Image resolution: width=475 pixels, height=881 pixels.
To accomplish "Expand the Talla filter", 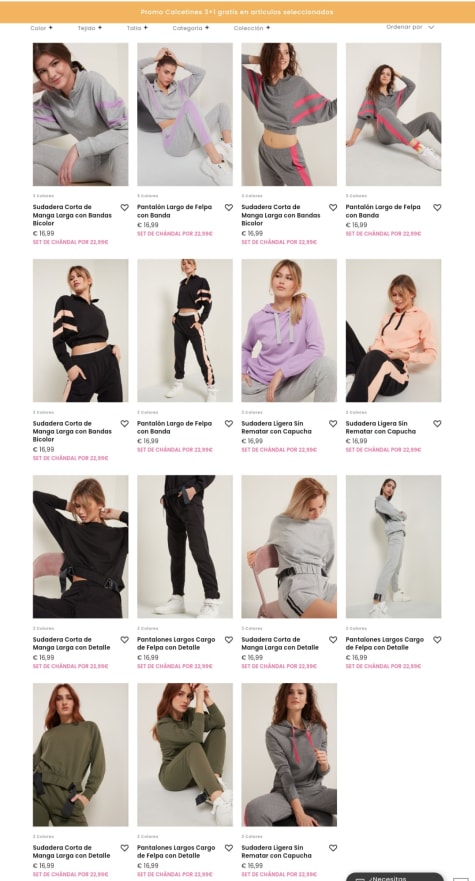I will [x=137, y=28].
